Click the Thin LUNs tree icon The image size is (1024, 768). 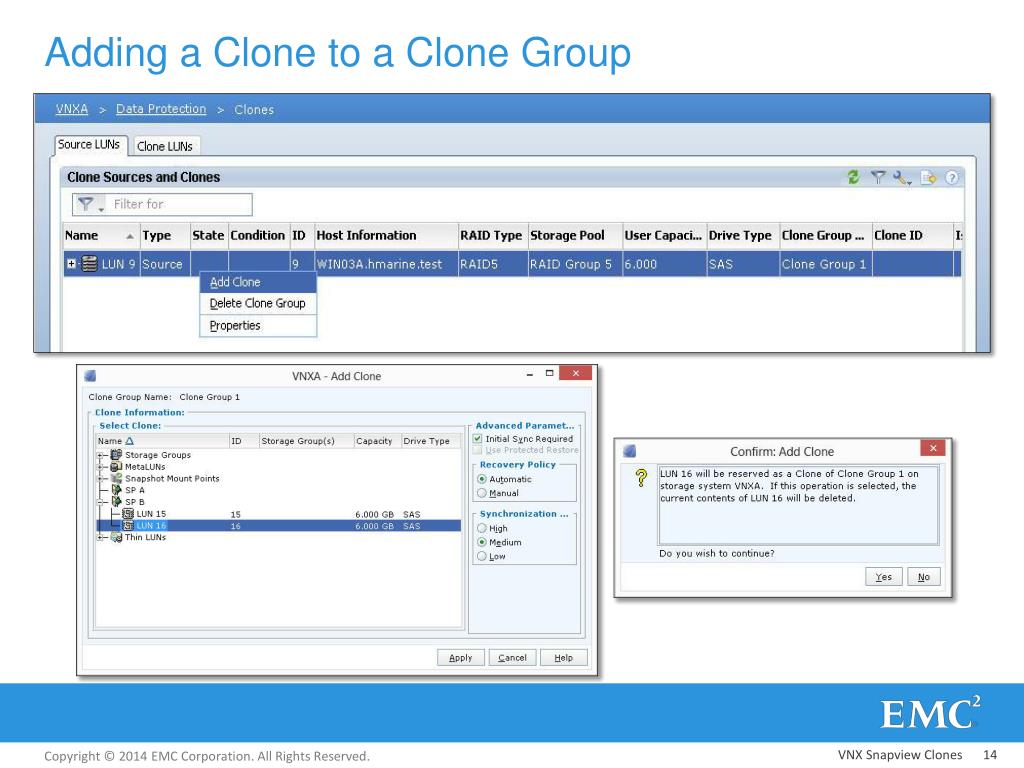[x=116, y=537]
